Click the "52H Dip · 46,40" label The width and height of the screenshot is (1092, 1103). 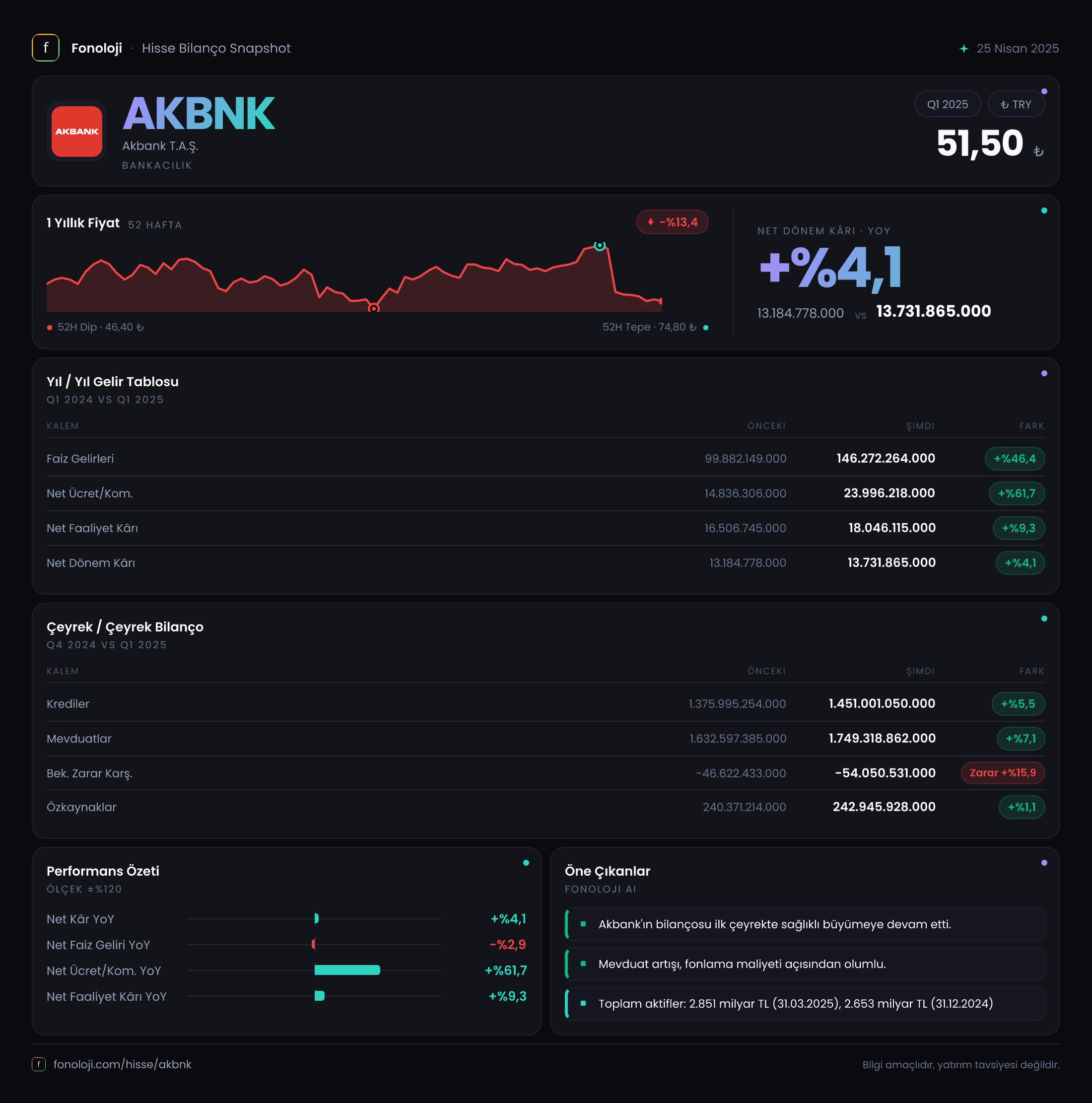pos(100,327)
